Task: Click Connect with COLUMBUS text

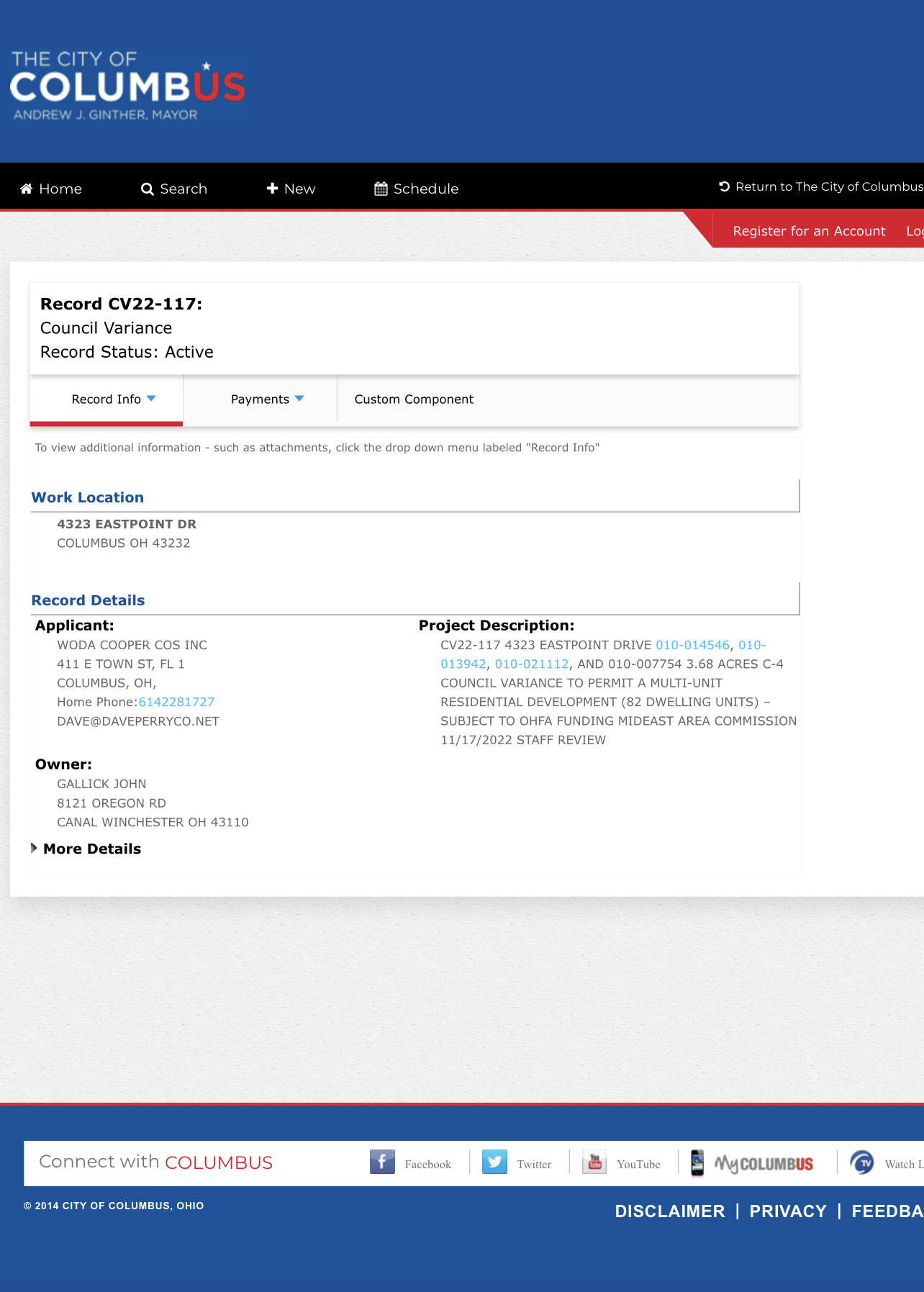Action: (155, 1162)
